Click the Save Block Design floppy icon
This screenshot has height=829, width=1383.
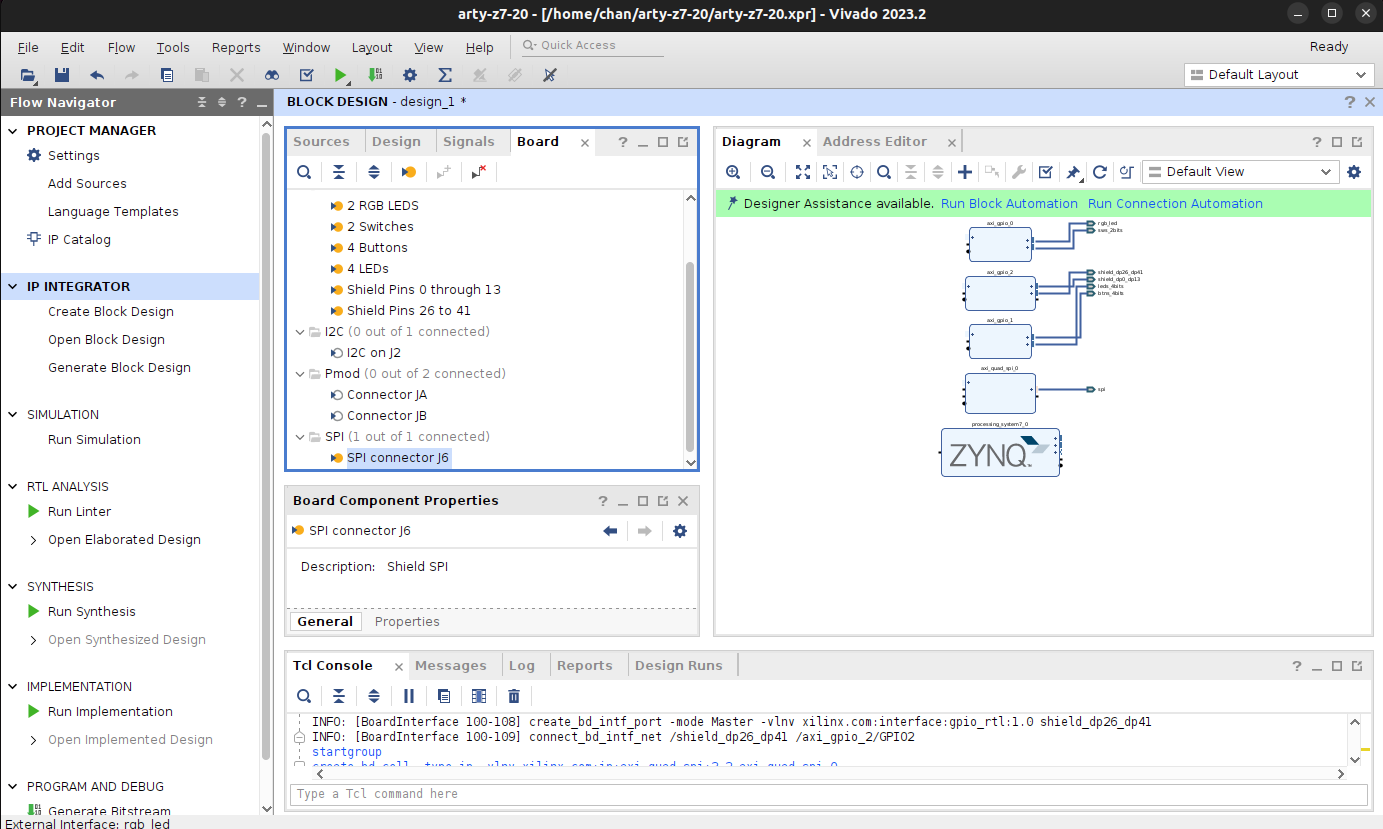click(62, 75)
